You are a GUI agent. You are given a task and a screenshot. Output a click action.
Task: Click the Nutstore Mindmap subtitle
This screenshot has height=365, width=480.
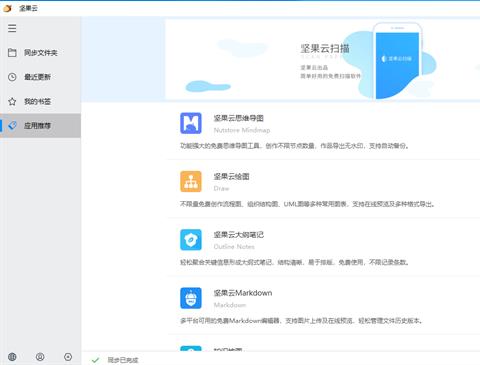pyautogui.click(x=242, y=130)
